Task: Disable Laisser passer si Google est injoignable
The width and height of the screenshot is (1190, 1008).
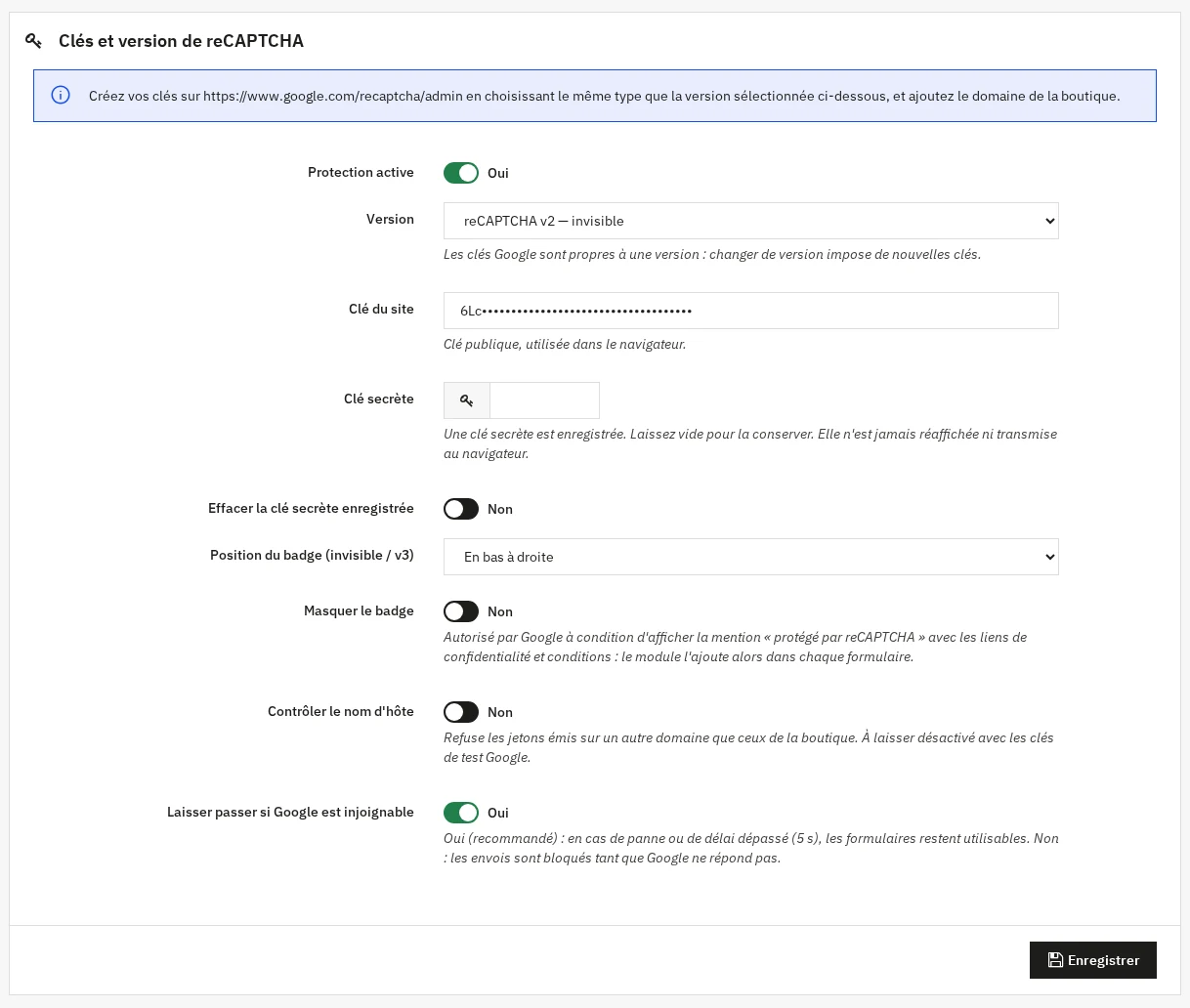Action: tap(461, 813)
